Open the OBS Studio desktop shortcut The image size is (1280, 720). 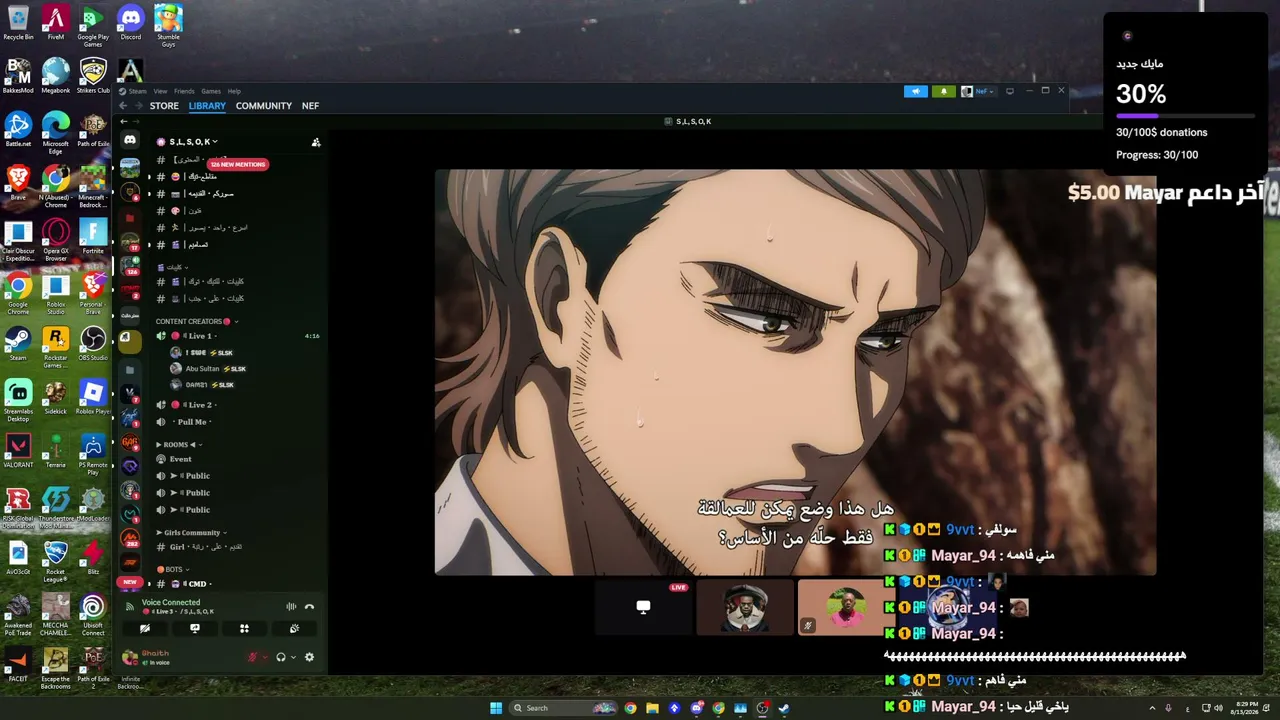[93, 344]
